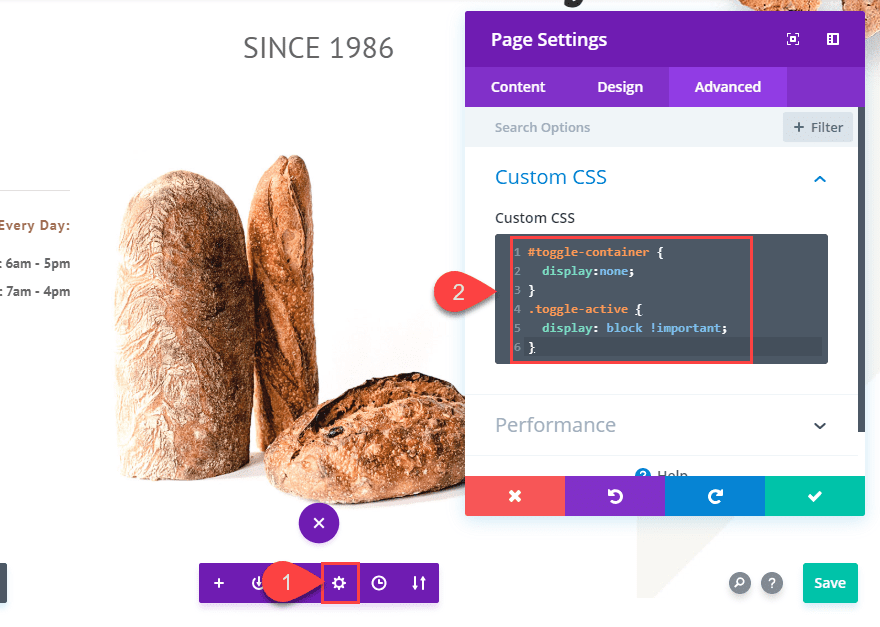
Task: Click the green Save button
Action: pyautogui.click(x=830, y=583)
